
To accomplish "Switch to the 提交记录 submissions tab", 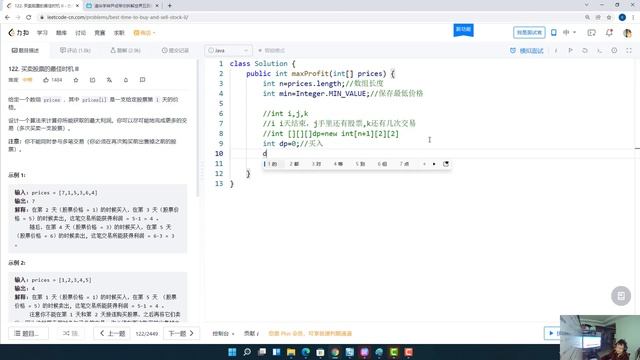I will pos(175,50).
